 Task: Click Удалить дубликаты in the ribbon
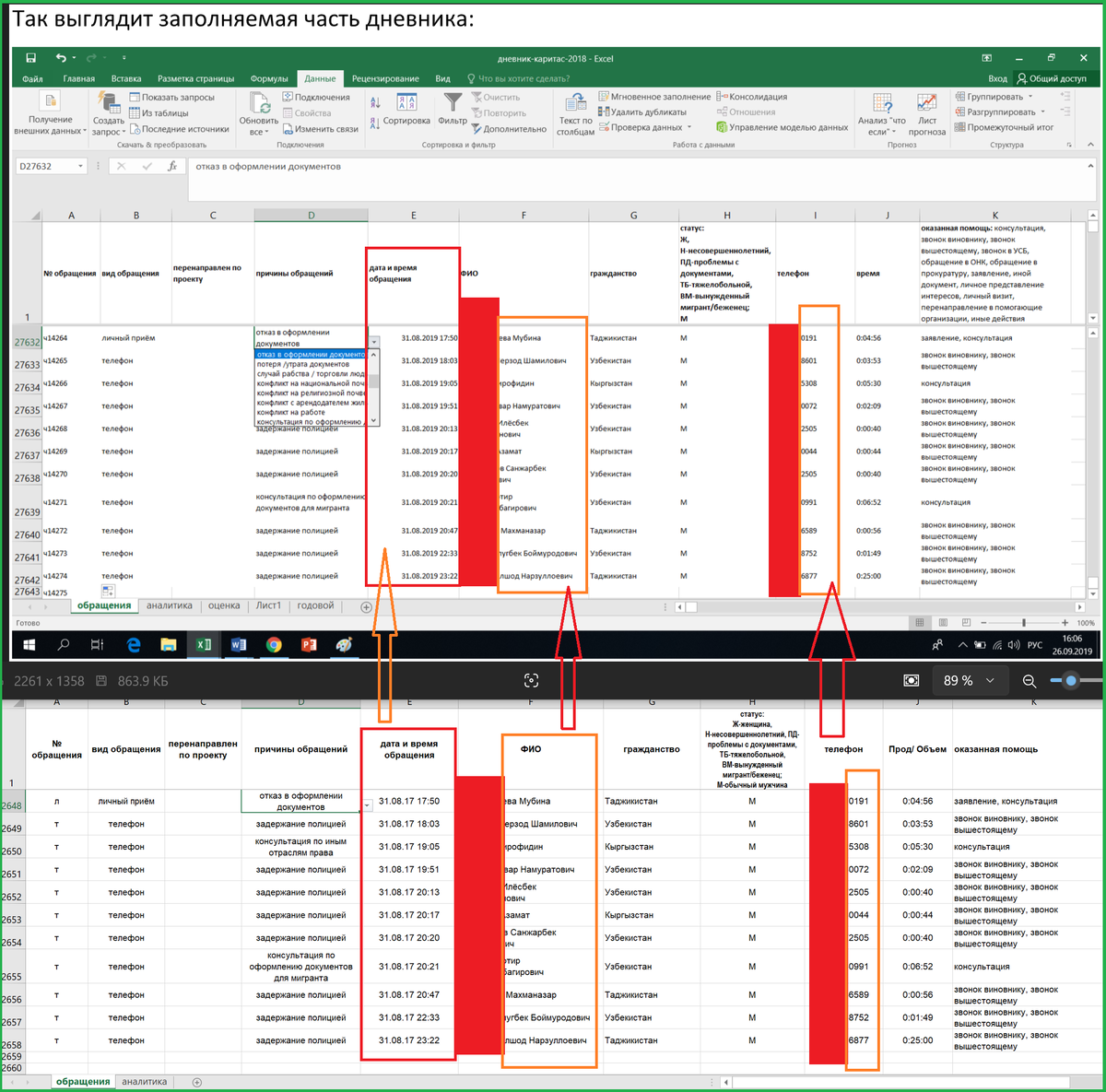(x=642, y=112)
